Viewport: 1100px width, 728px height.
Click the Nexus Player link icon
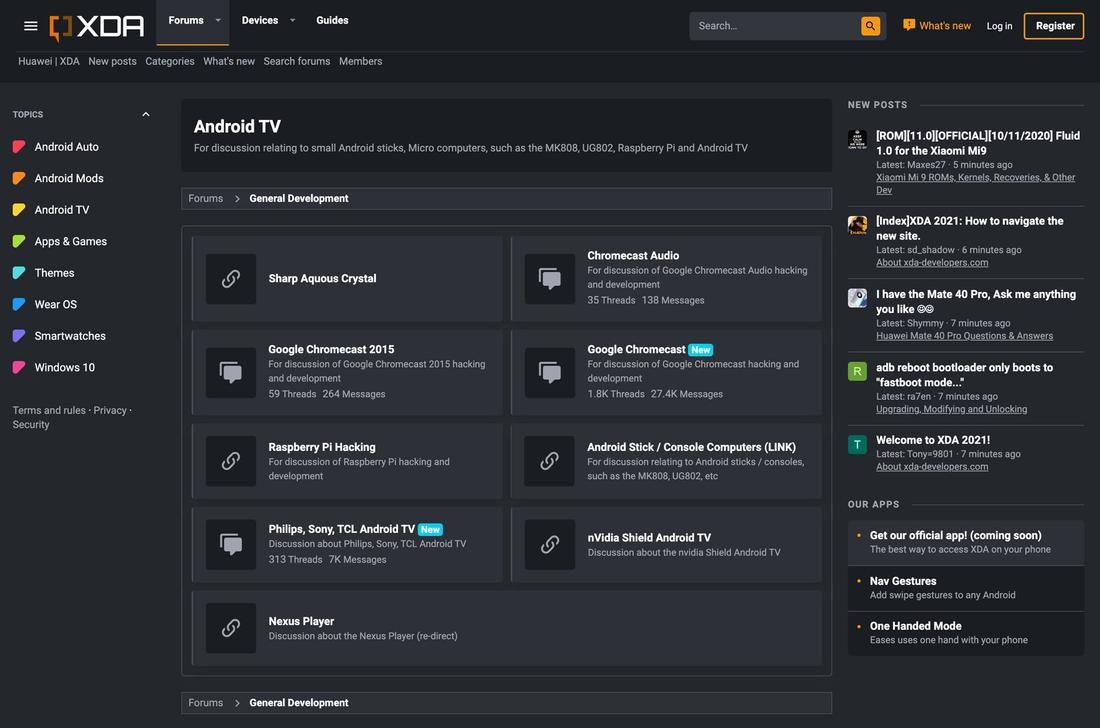230,627
